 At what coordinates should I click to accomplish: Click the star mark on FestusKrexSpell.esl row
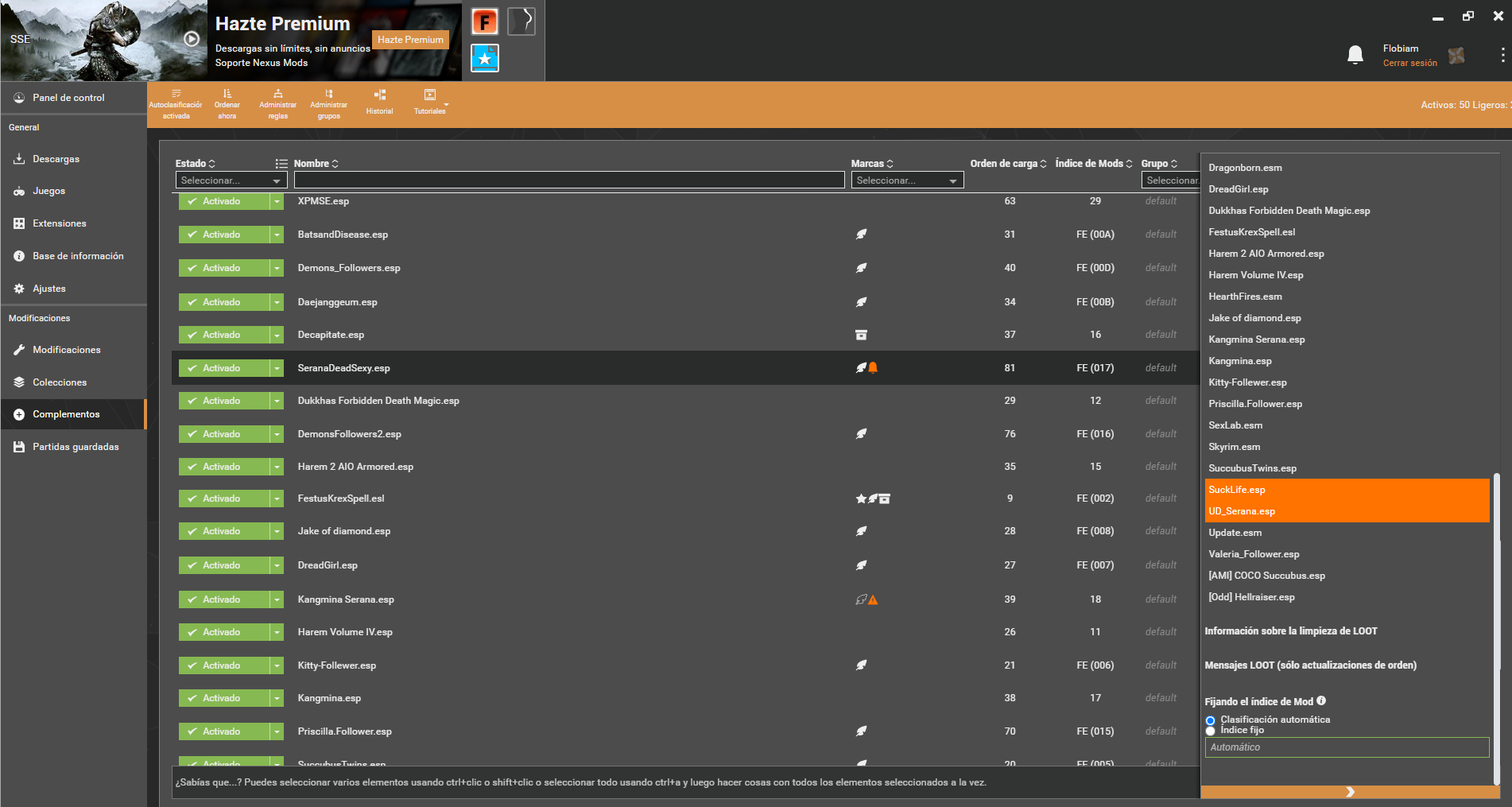click(861, 499)
